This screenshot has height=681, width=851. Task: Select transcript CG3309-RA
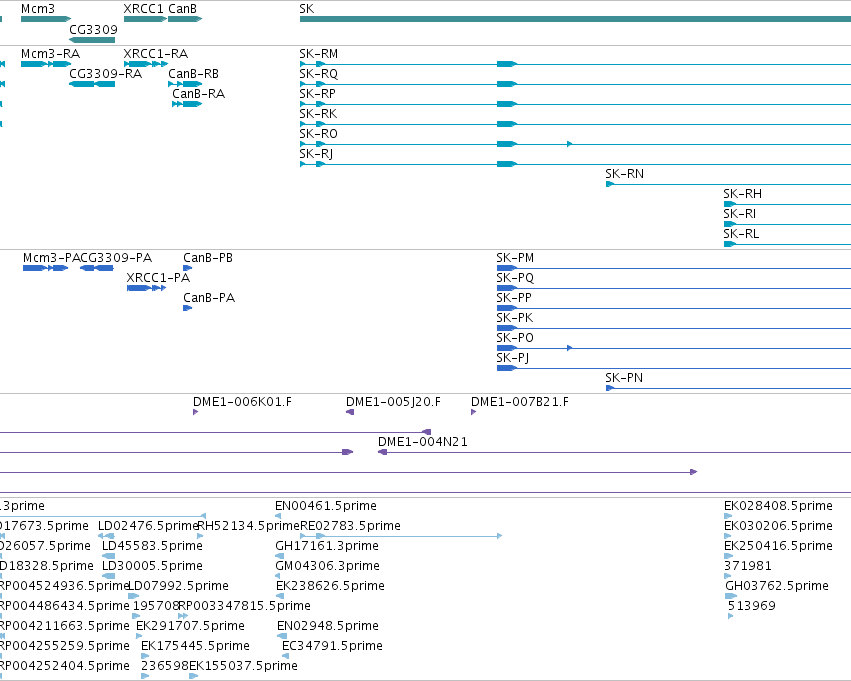pos(92,84)
